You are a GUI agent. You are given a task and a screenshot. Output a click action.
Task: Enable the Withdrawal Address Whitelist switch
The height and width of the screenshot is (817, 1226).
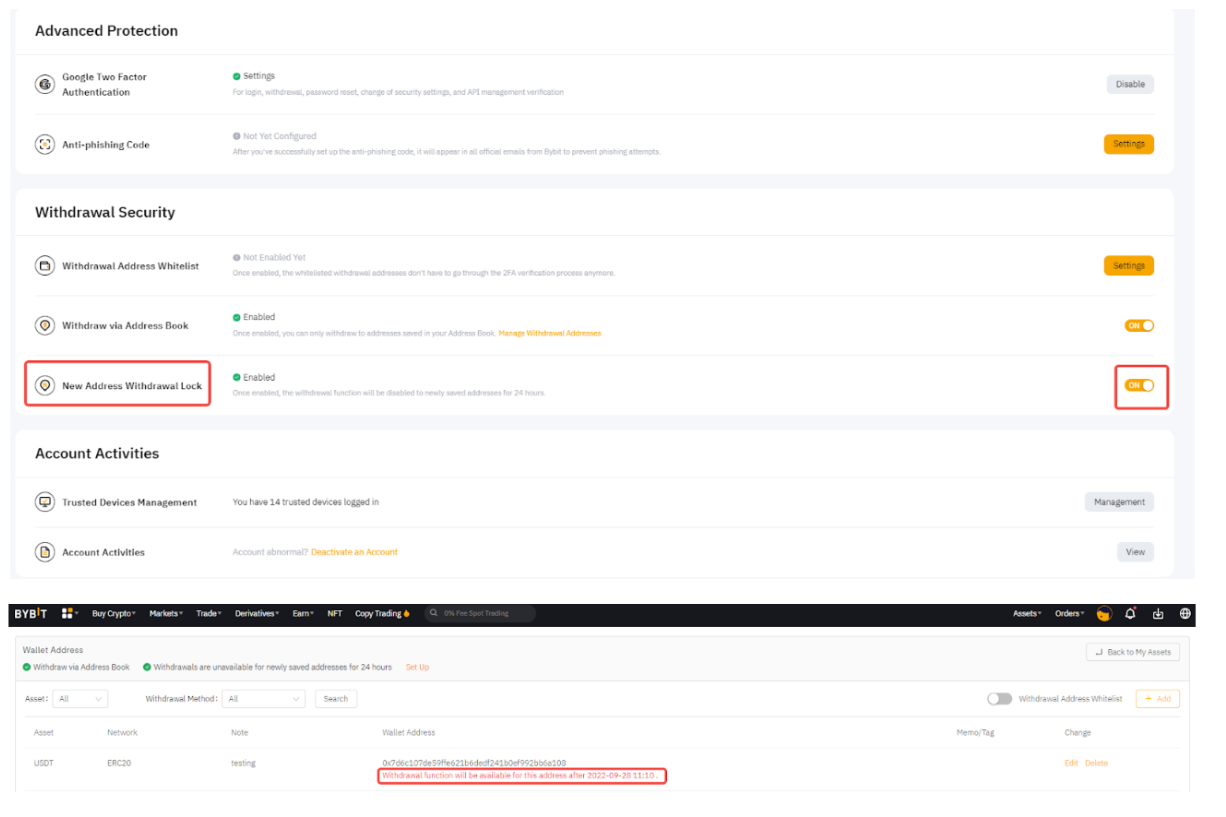point(999,699)
